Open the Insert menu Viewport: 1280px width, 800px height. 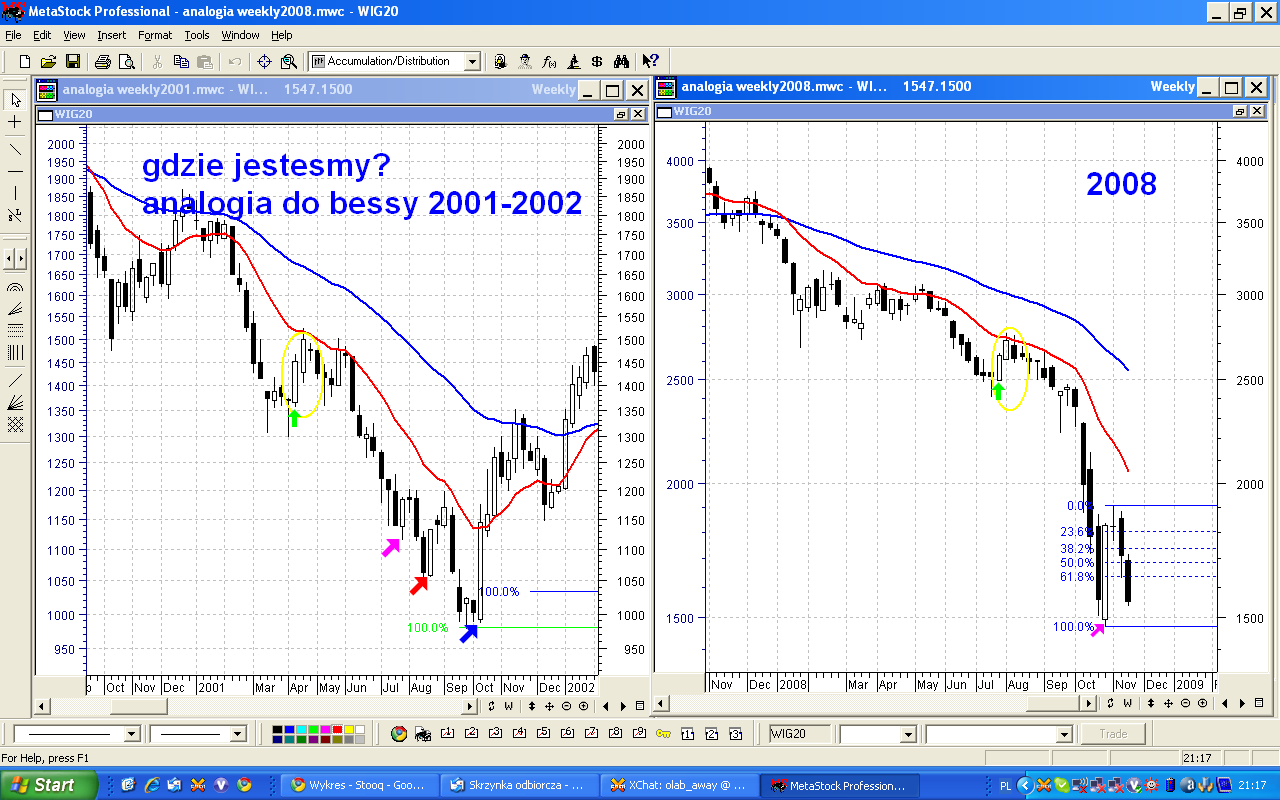pyautogui.click(x=112, y=35)
